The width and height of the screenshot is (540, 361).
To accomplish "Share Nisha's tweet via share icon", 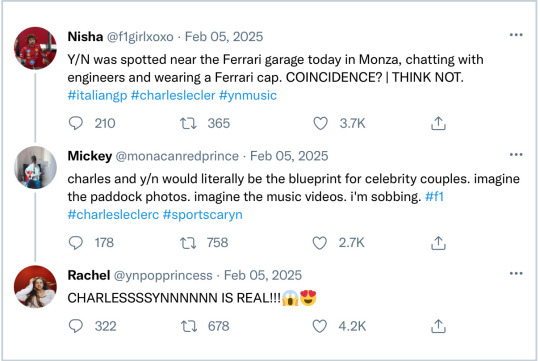I will [438, 123].
